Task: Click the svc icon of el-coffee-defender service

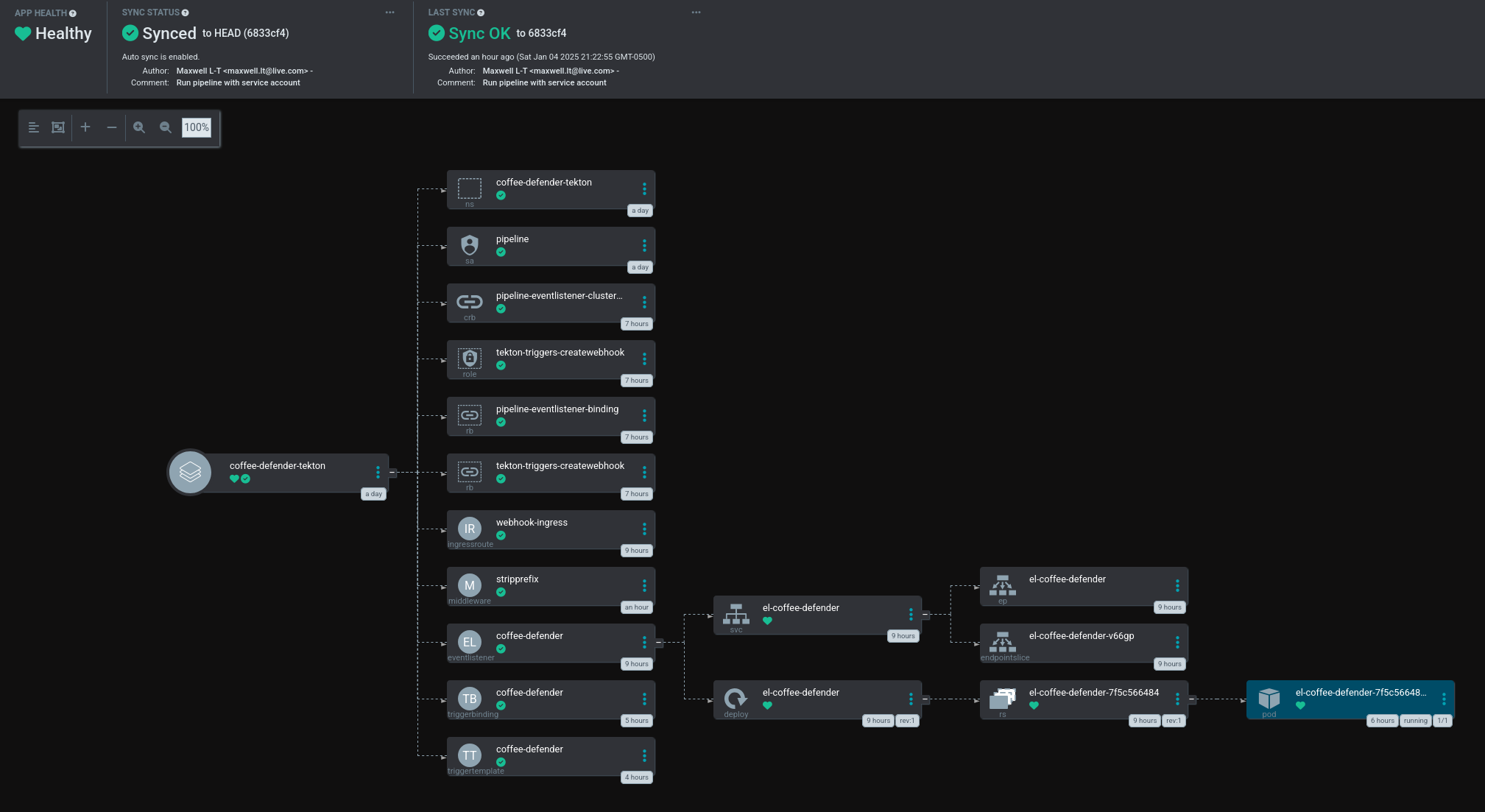Action: tap(736, 613)
